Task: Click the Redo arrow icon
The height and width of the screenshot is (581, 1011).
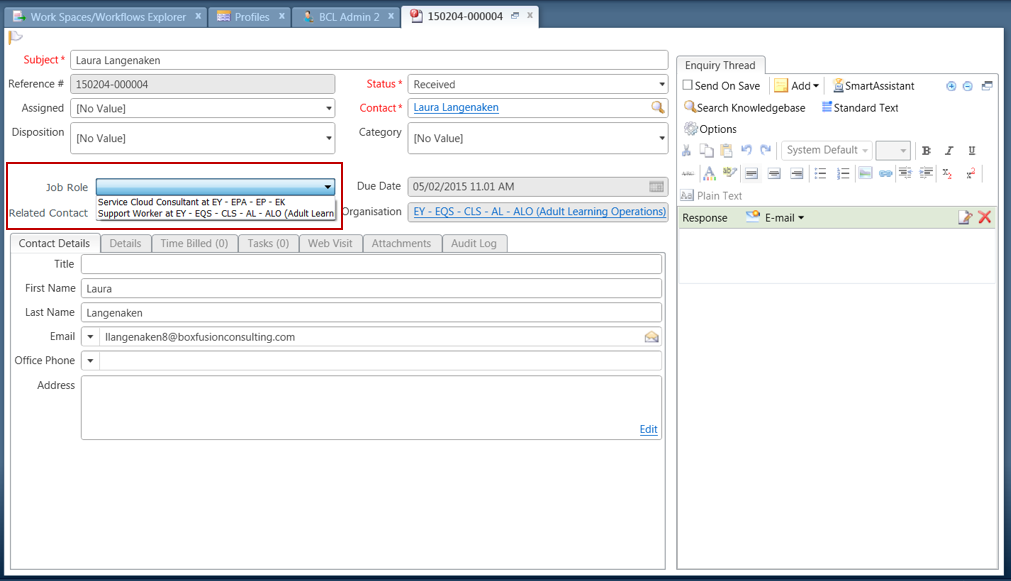Action: click(766, 150)
